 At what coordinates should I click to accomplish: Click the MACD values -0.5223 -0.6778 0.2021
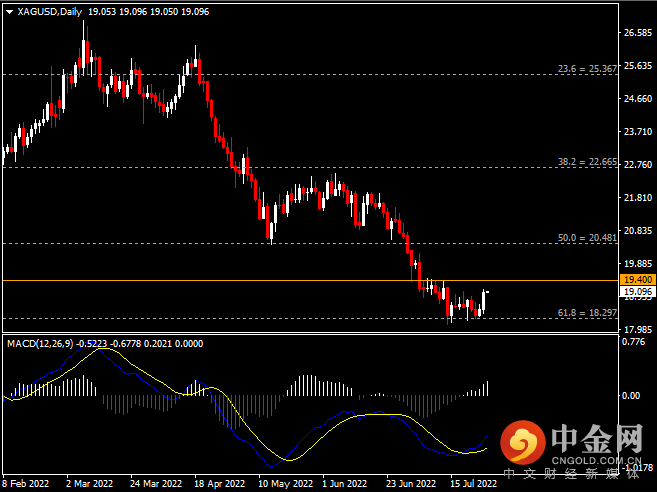[124, 344]
